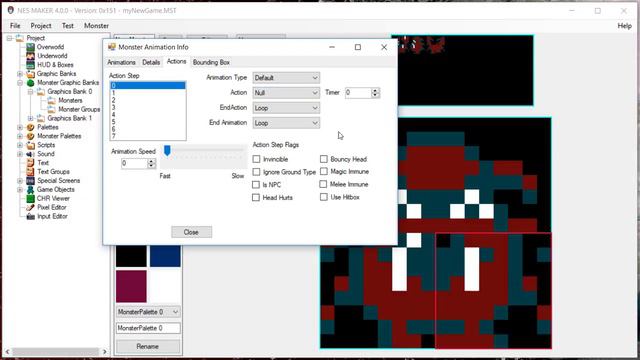Click the Input Editor icon

31,216
